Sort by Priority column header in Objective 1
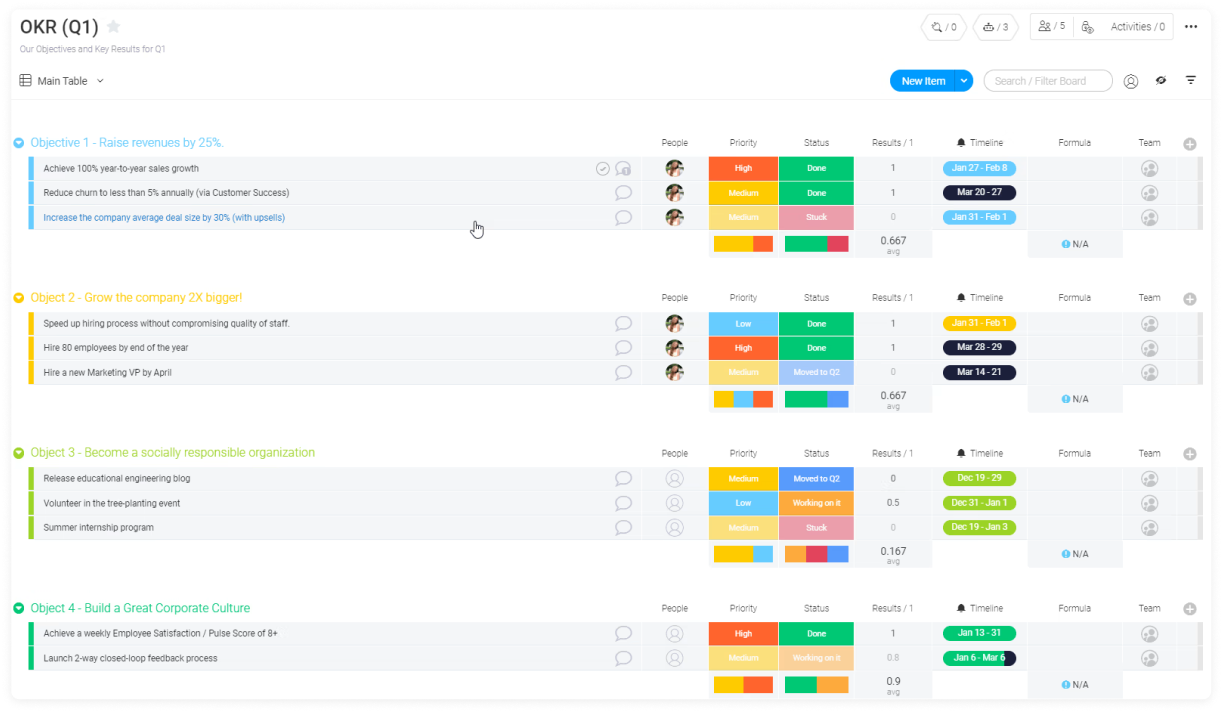 point(743,143)
